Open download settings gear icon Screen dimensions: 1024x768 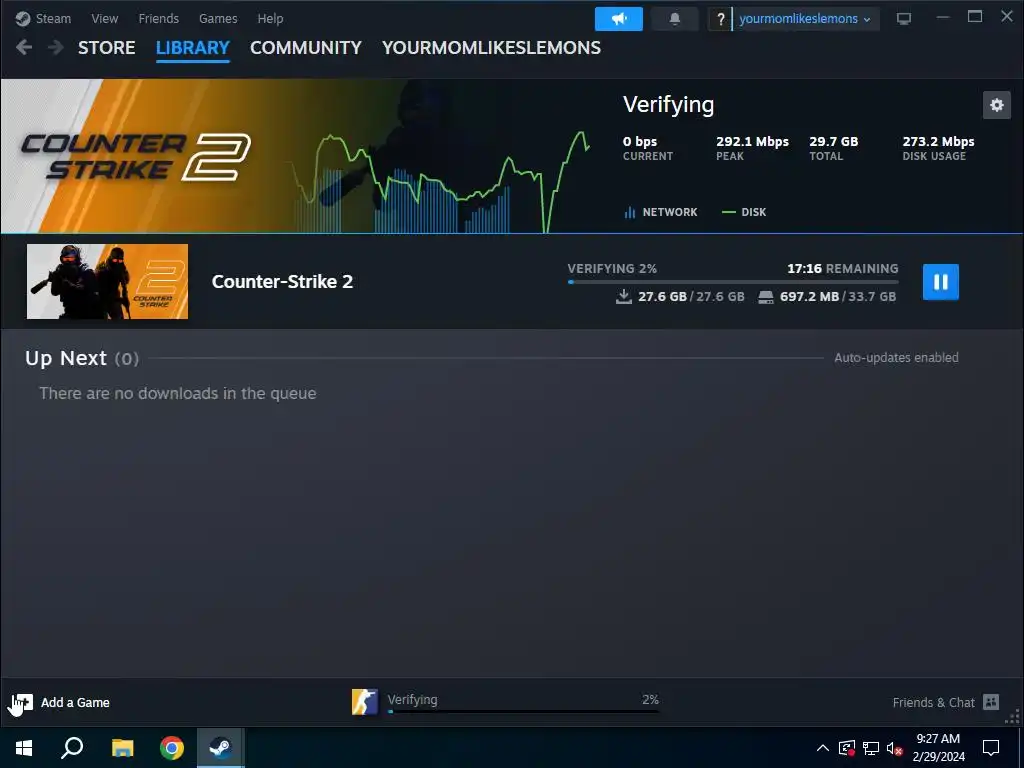click(997, 105)
